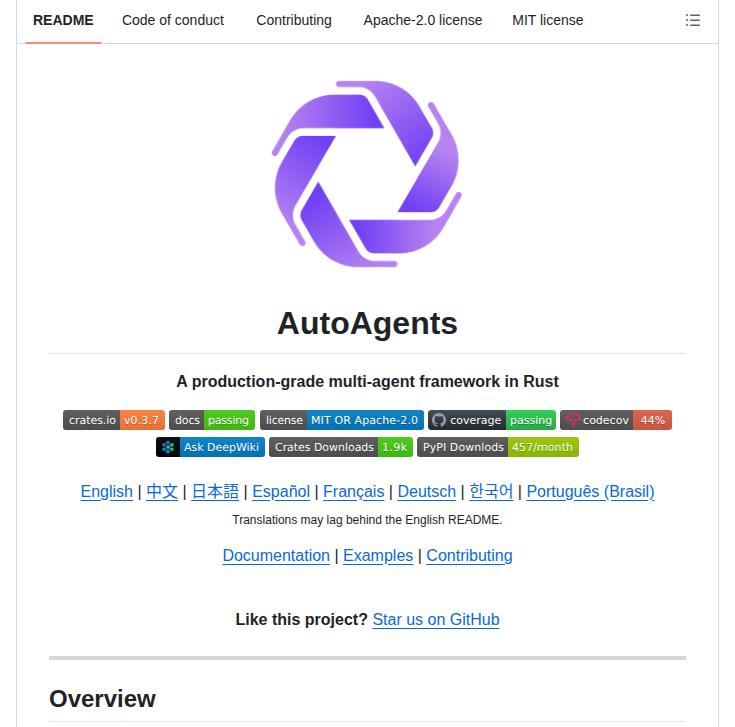The image size is (735, 727).
Task: Open the 日本語 translation link
Action: 215,492
